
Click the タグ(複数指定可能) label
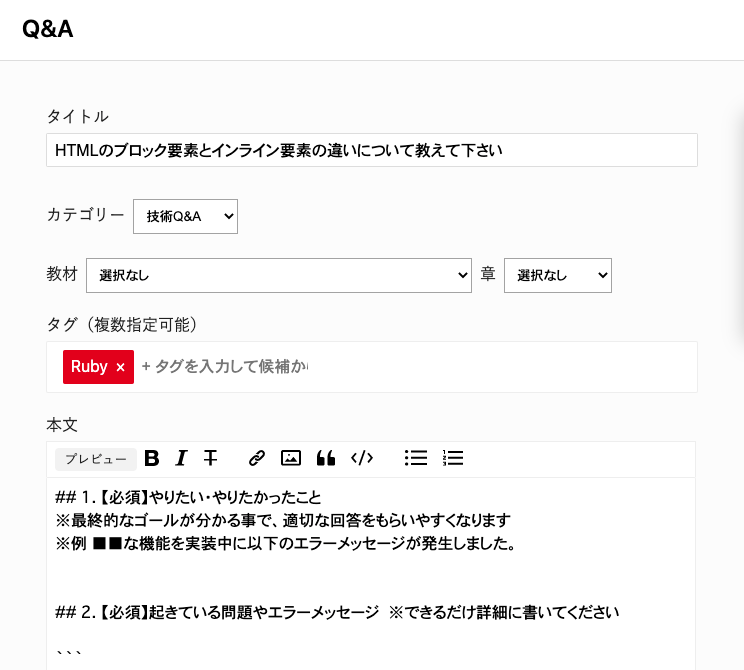121,325
